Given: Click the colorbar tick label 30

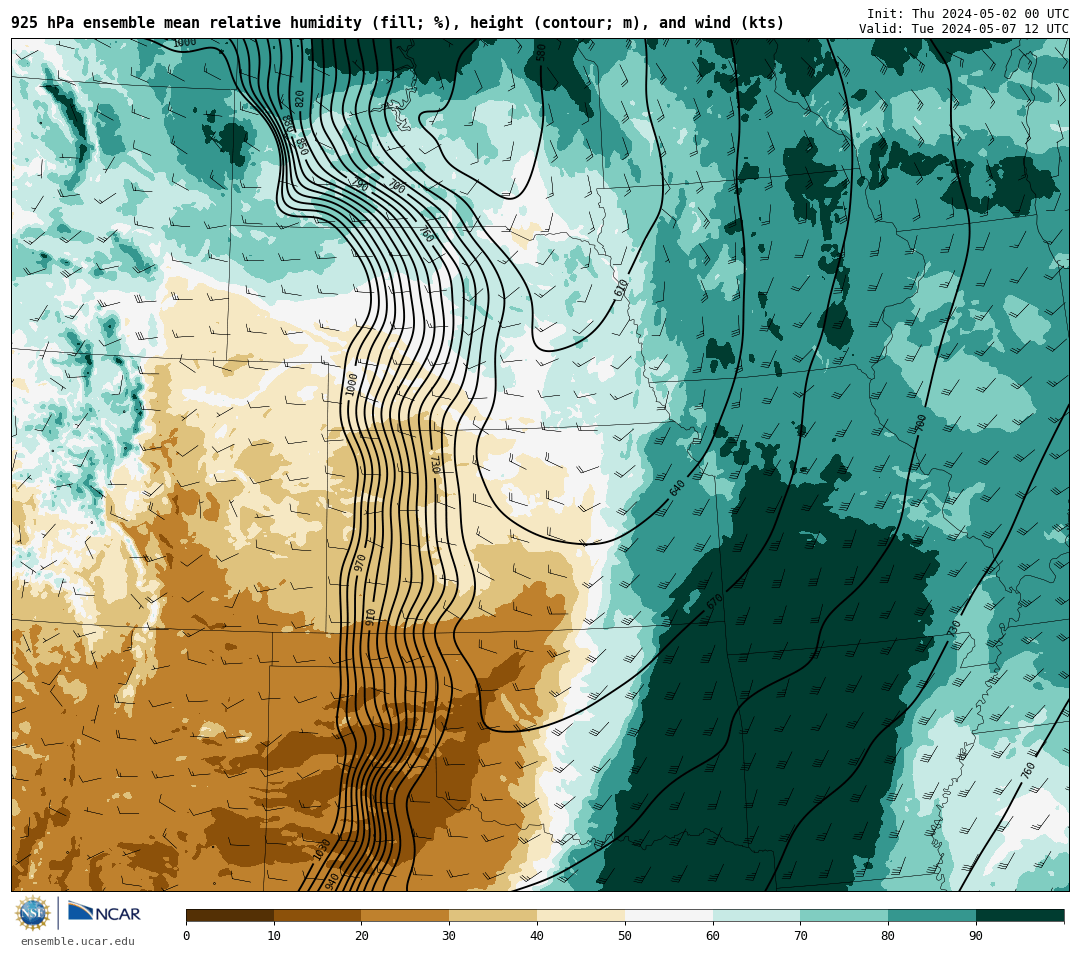Looking at the screenshot, I should (449, 935).
